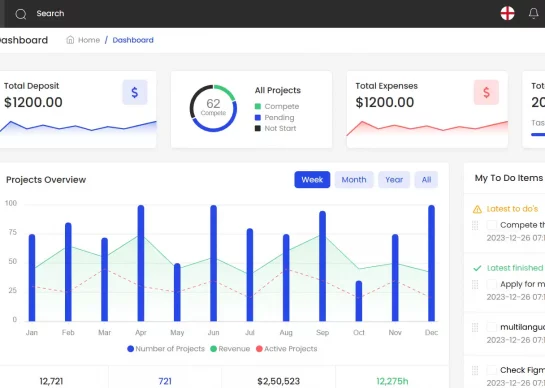Click the Jun month axis label
Viewport: 545px width, 388px height.
(x=213, y=333)
